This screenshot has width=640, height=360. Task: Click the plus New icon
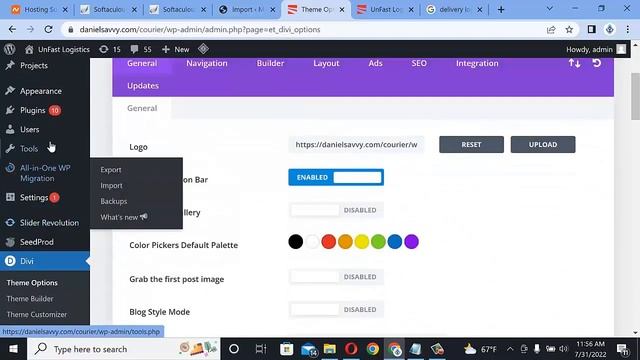pyautogui.click(x=165, y=49)
